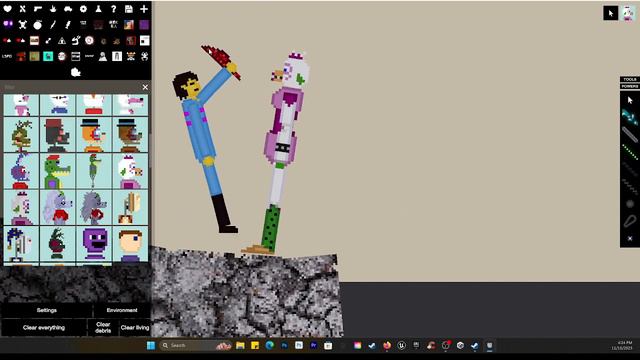Image resolution: width=640 pixels, height=360 pixels.
Task: Spawn the purple grinning face character
Action: 94,244
